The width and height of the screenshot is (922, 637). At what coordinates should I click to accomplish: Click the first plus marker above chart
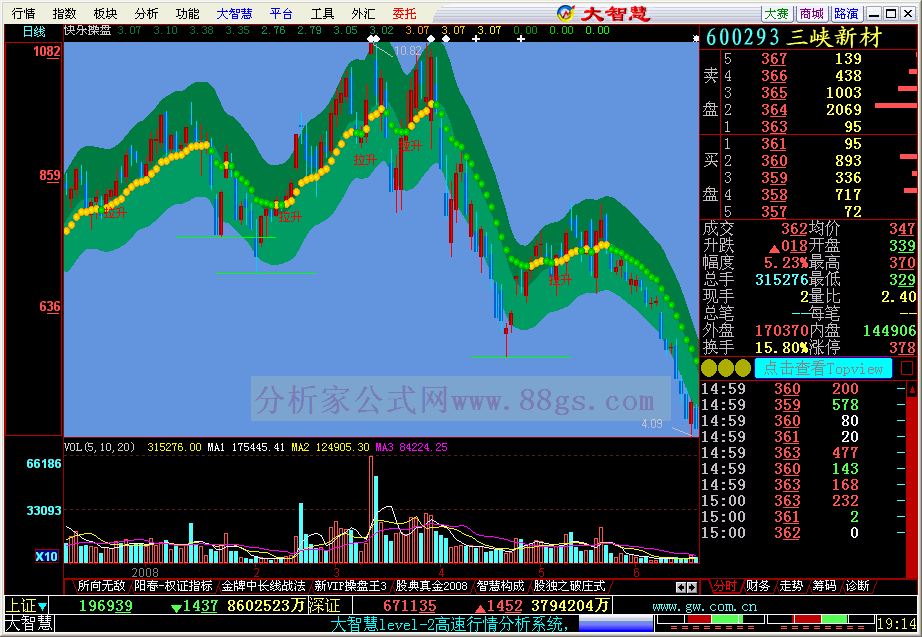pos(476,39)
